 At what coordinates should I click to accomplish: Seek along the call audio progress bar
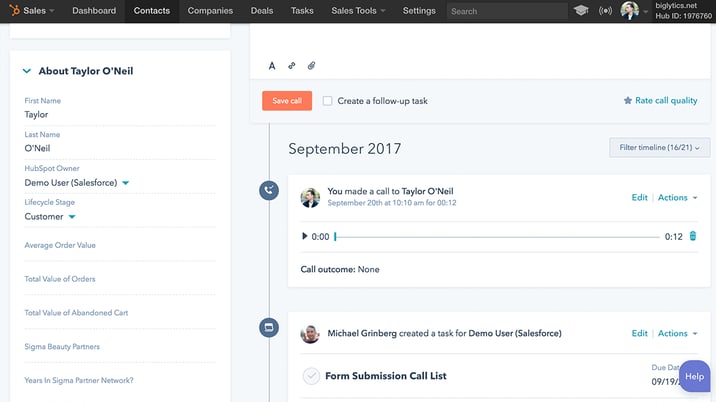point(497,237)
